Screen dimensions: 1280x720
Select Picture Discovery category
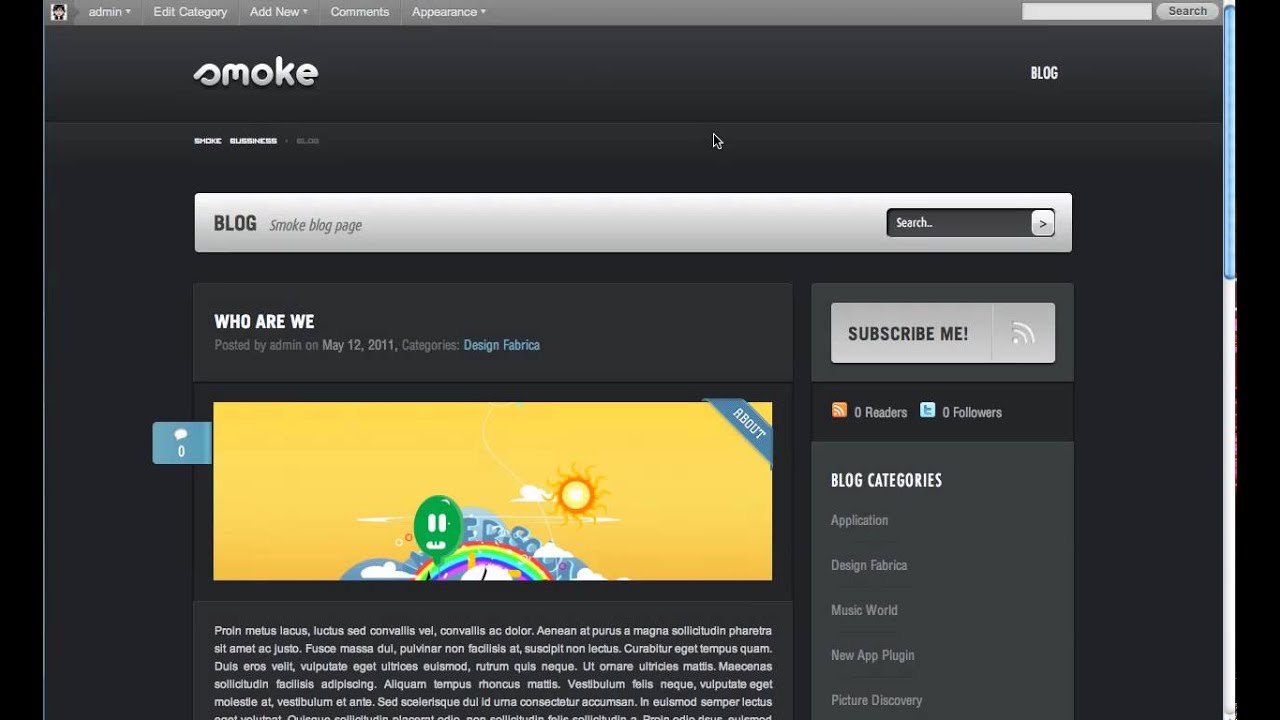coord(876,700)
